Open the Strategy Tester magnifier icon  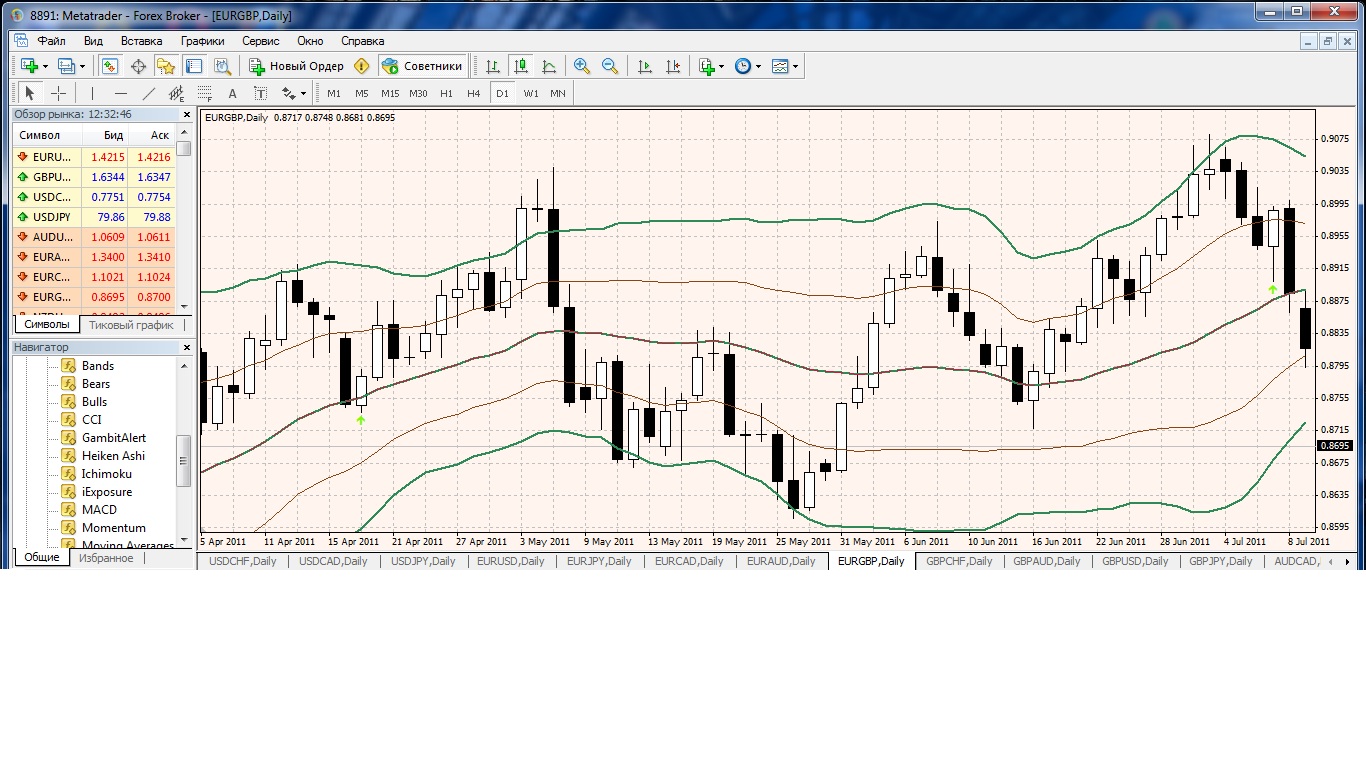click(222, 66)
